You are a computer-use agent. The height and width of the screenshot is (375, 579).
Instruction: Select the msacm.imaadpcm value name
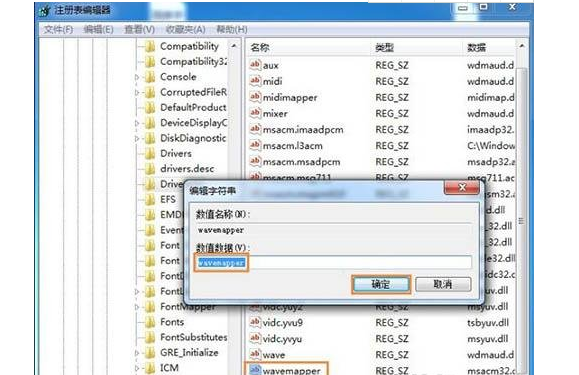303,130
